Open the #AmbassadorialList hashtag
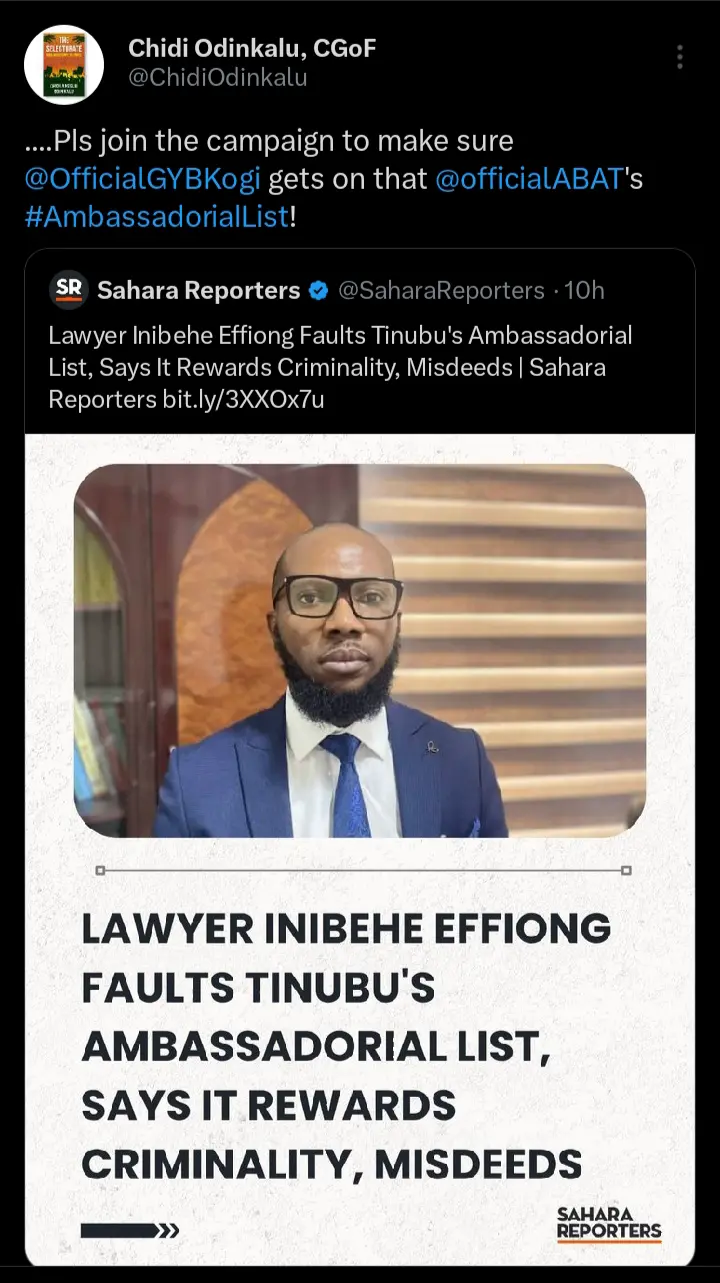720x1283 pixels. pos(156,216)
